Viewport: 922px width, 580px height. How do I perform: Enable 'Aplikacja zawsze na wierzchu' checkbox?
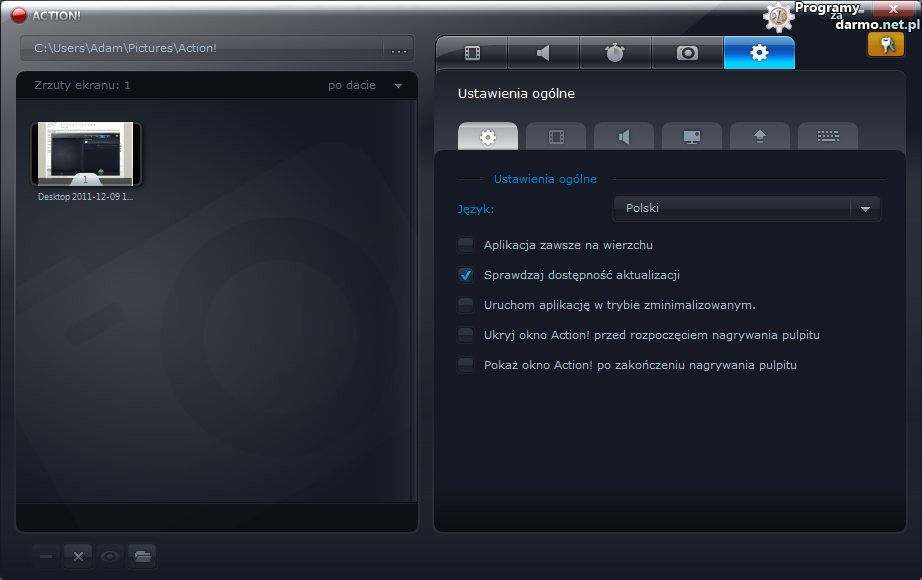click(465, 245)
